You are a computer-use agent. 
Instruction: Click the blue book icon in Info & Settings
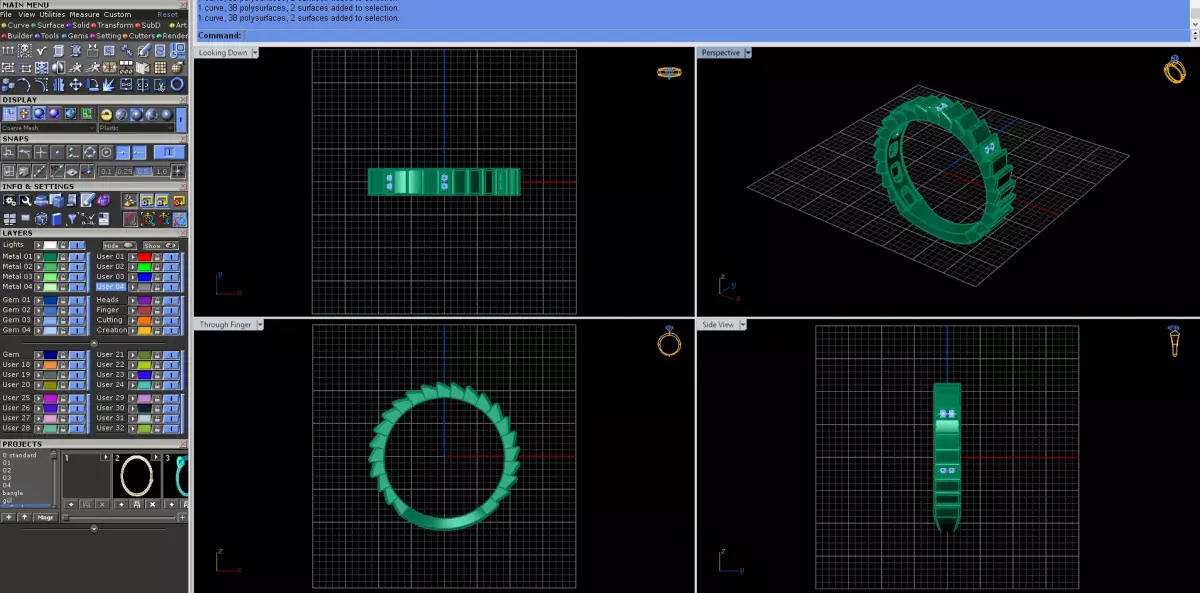tap(56, 218)
